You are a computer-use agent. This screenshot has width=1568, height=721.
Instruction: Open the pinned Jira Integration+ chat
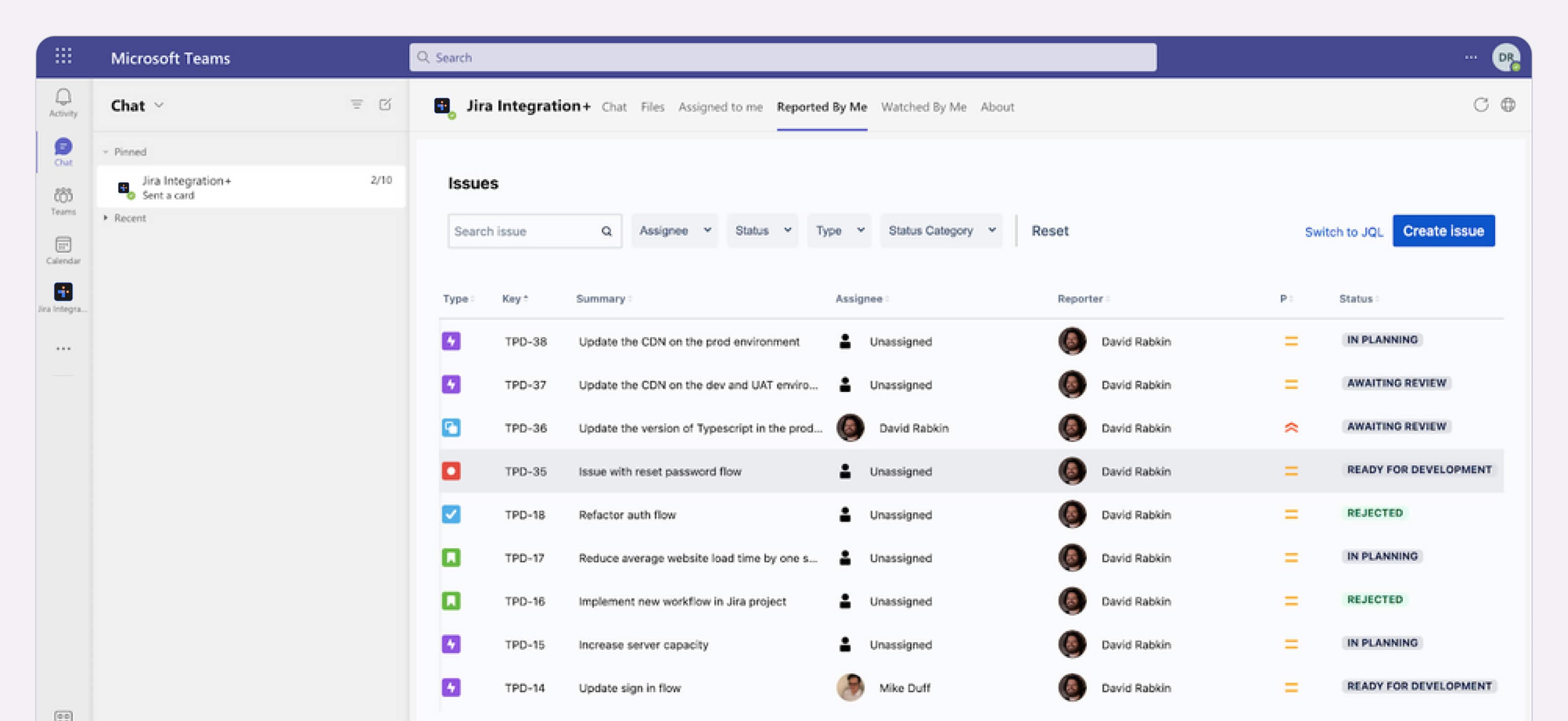click(251, 187)
